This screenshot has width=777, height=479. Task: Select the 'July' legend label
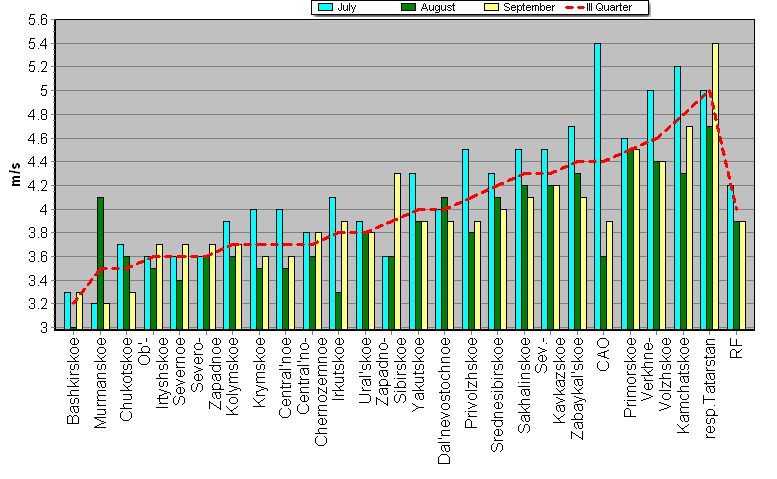click(x=346, y=7)
